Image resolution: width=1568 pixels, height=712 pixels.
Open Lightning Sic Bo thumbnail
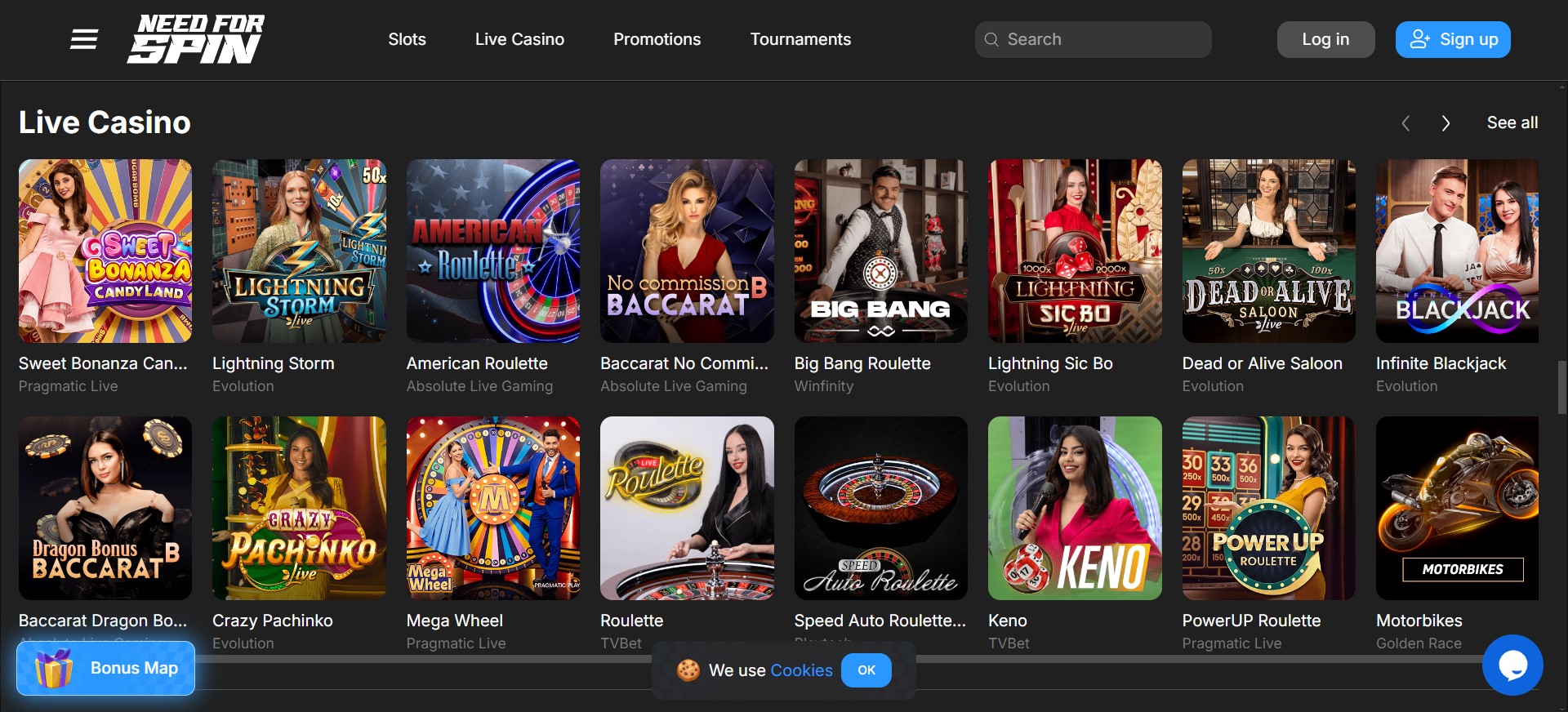coord(1075,251)
